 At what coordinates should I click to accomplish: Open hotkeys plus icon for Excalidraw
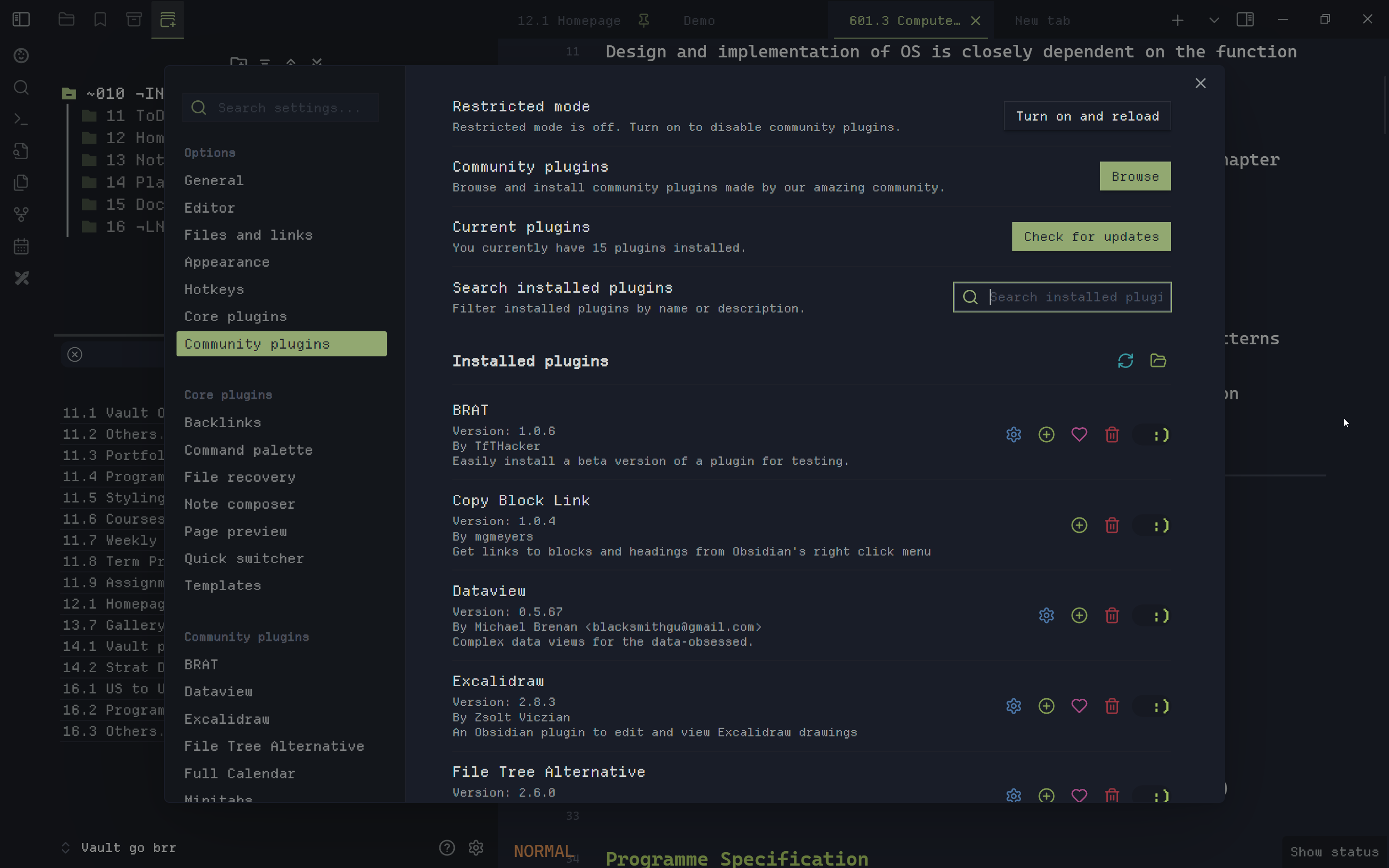(1047, 706)
